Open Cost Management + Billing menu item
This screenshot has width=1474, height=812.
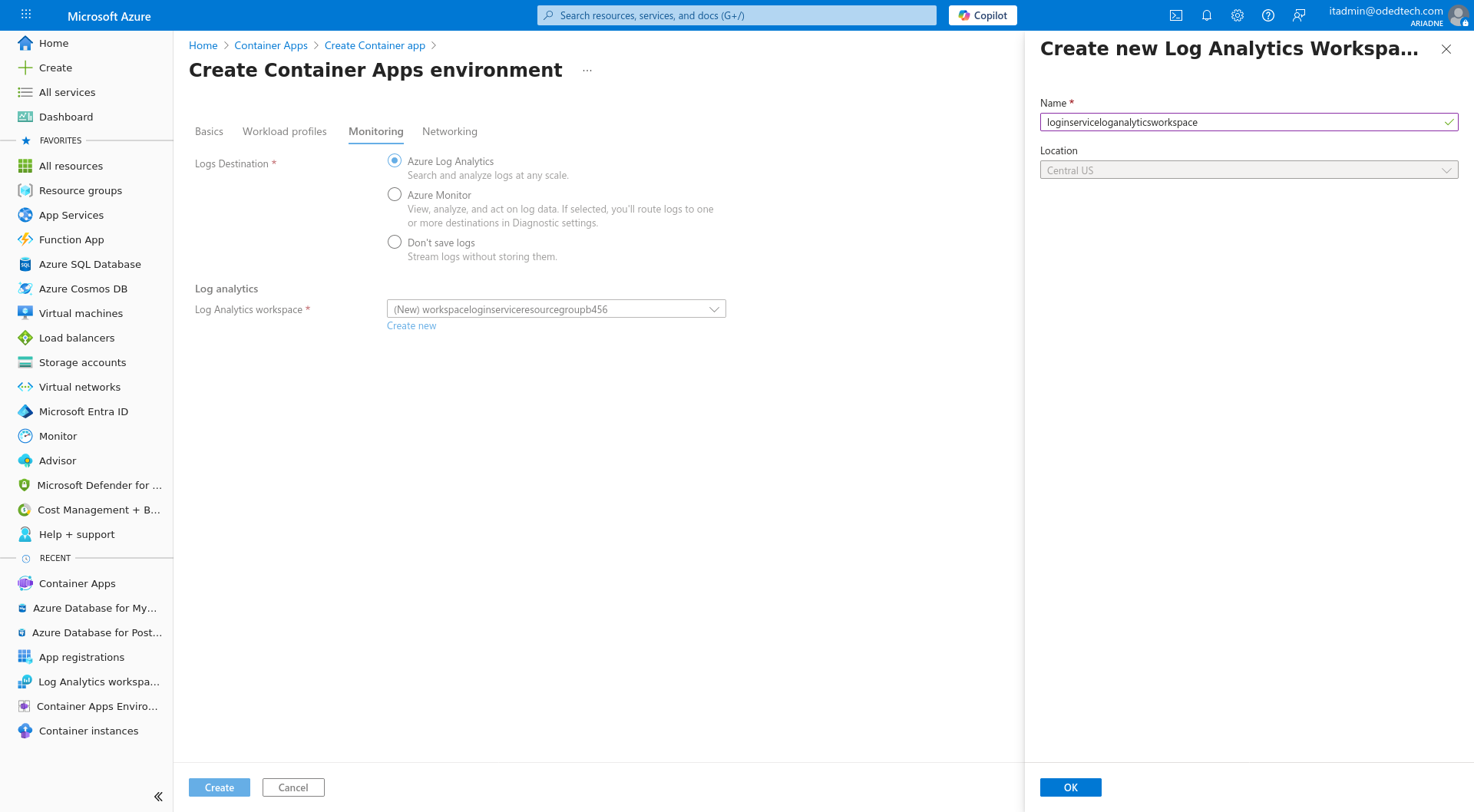tap(87, 510)
